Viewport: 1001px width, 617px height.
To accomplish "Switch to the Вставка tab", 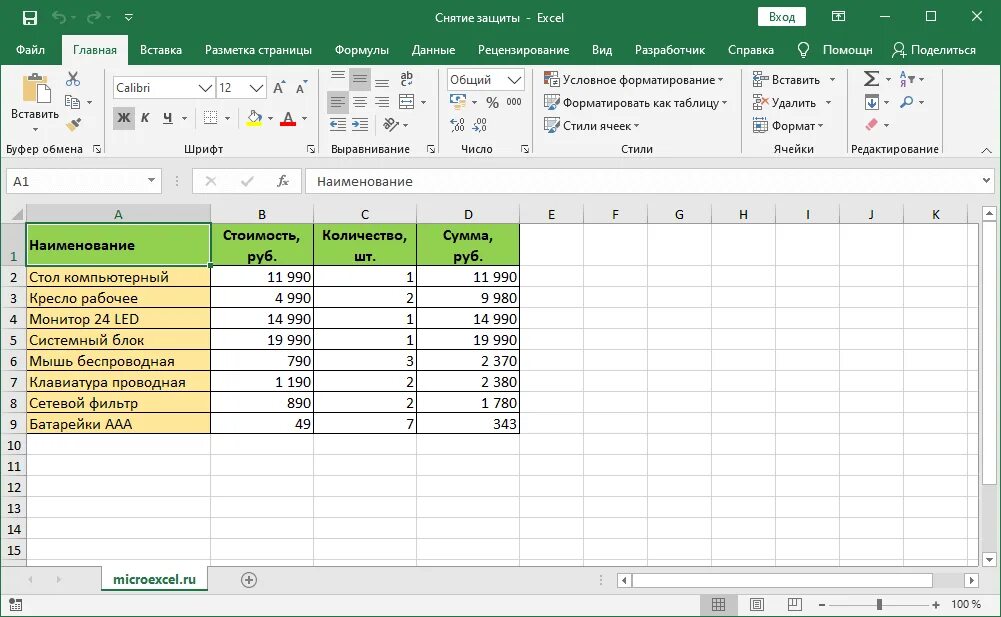I will tap(161, 50).
